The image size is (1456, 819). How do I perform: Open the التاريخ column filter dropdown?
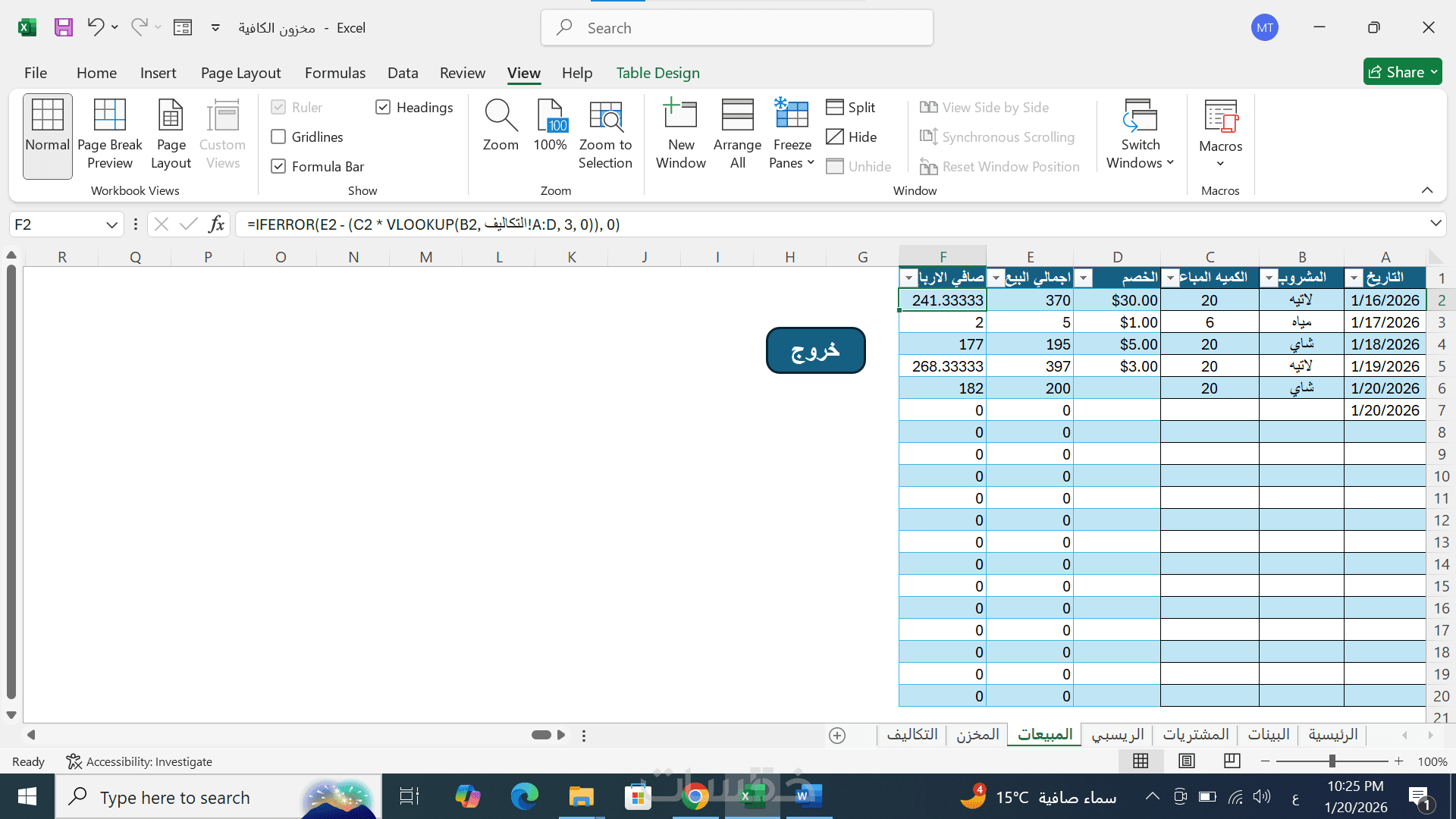(1354, 278)
